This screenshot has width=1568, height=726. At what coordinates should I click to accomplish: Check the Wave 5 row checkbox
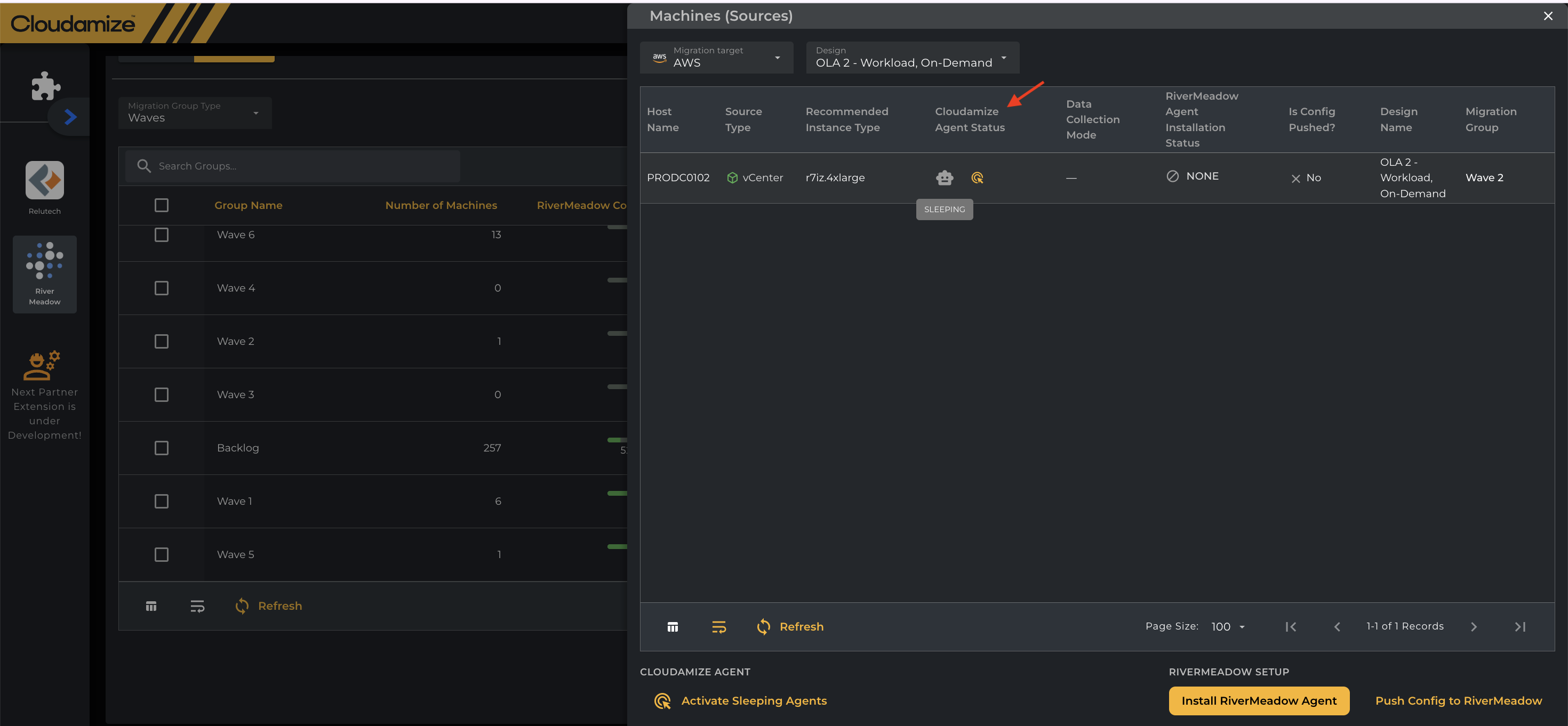point(161,554)
